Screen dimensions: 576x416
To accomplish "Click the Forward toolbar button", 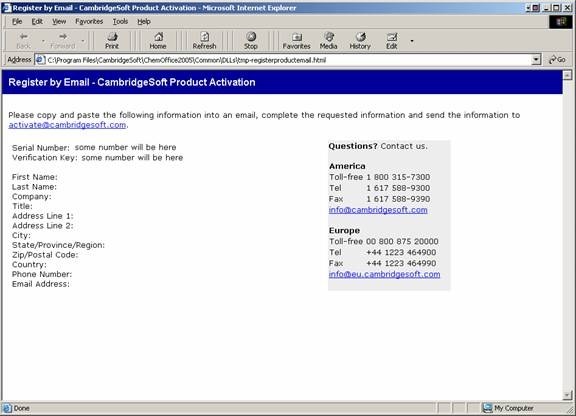I will pos(62,40).
